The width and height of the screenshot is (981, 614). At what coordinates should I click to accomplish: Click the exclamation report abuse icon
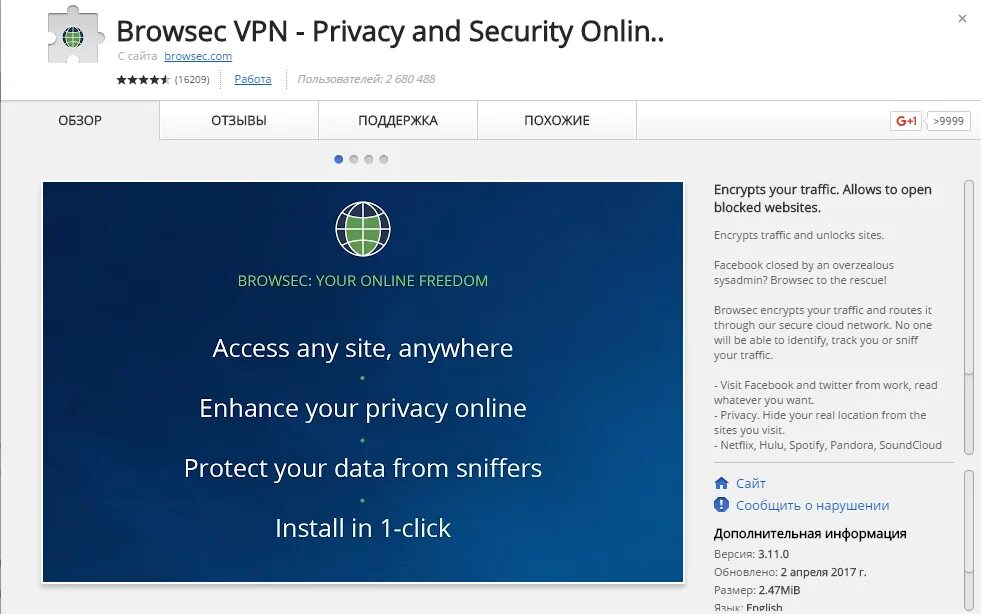click(721, 504)
